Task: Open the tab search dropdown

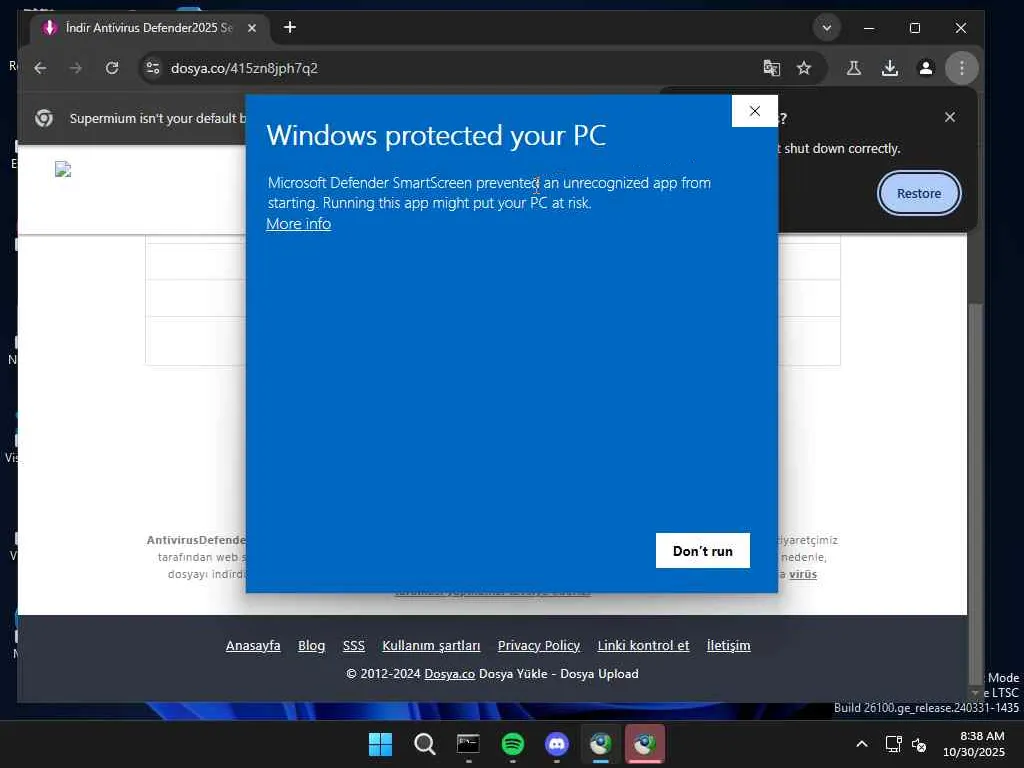Action: point(827,28)
